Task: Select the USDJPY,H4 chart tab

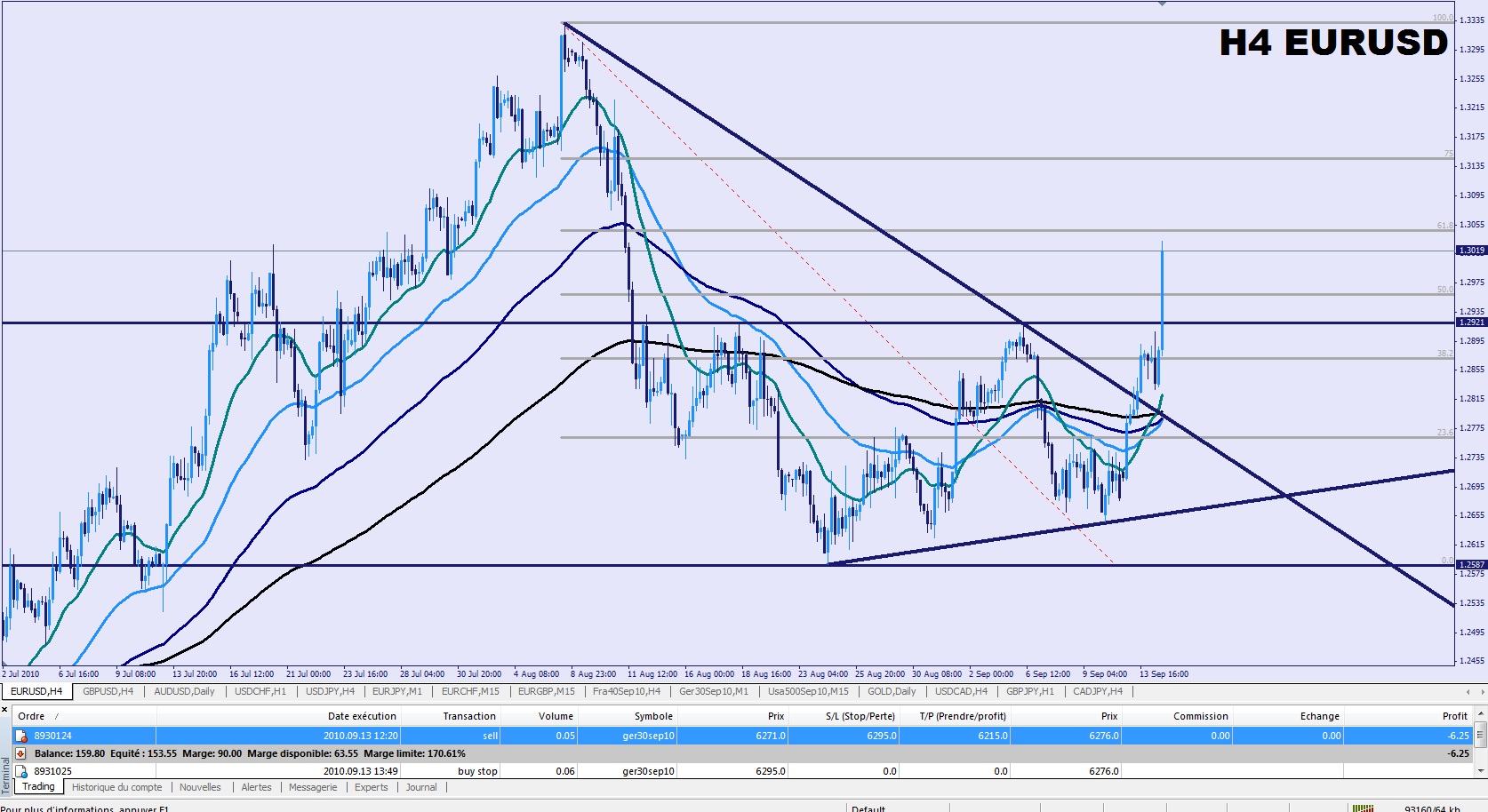Action: click(x=330, y=691)
